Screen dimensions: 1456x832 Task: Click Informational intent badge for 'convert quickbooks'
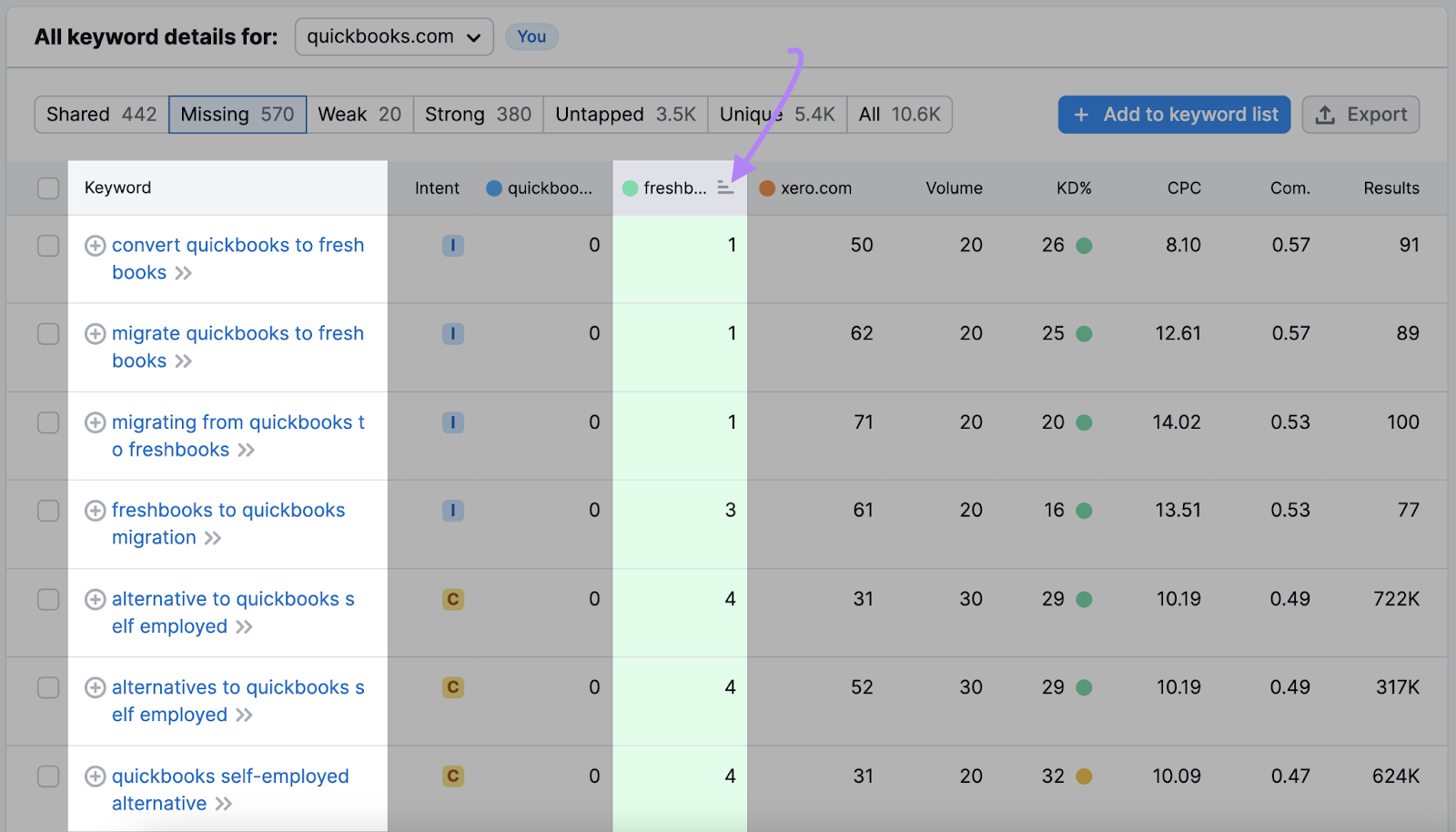453,246
